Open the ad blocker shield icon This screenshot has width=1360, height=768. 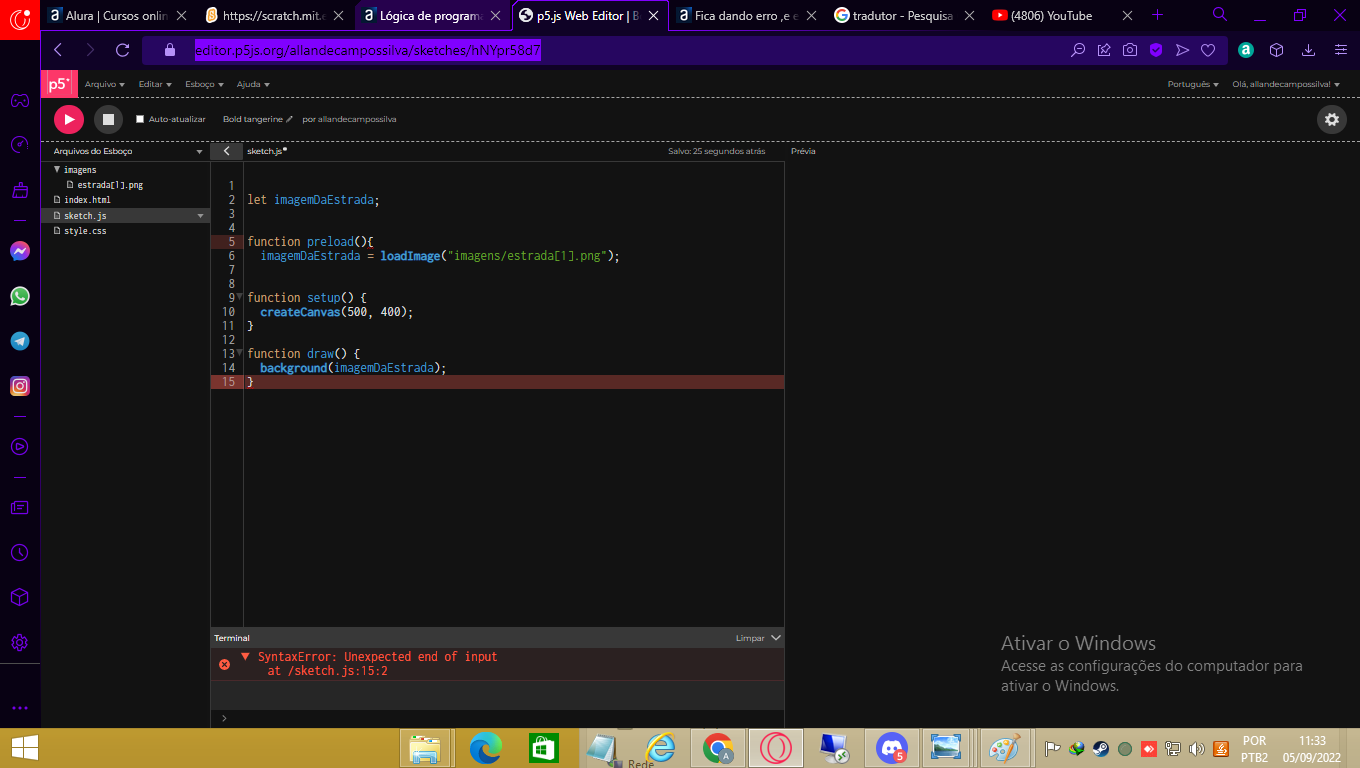(1156, 50)
